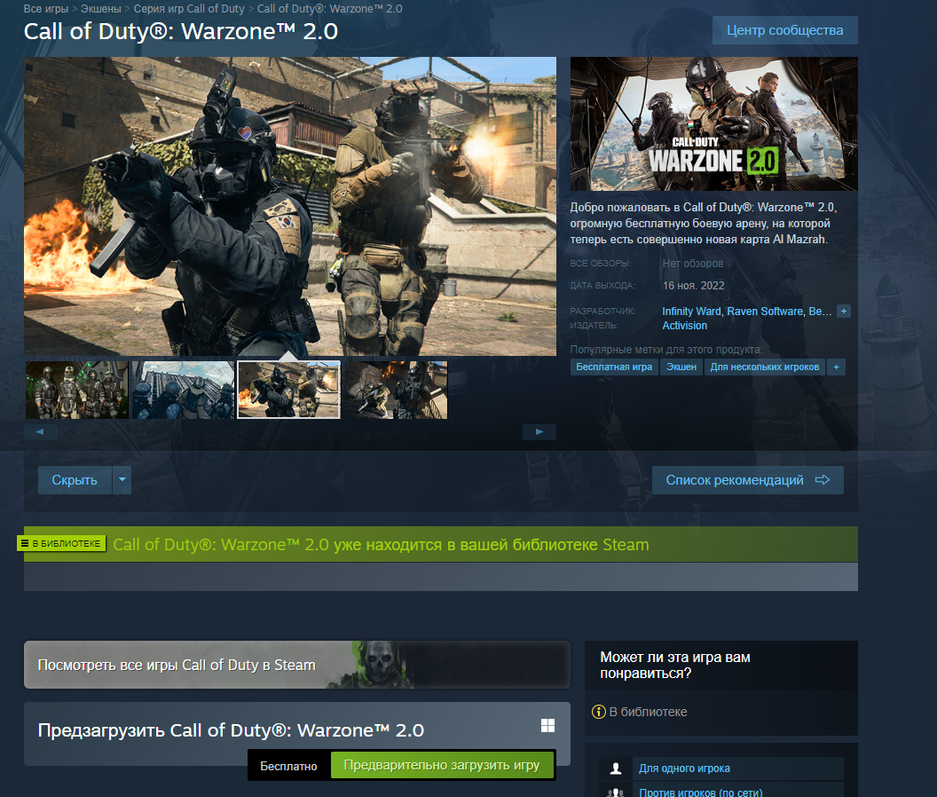Click 'Может ли эта игра вам понравиться?' heading
937x797 pixels.
click(675, 665)
